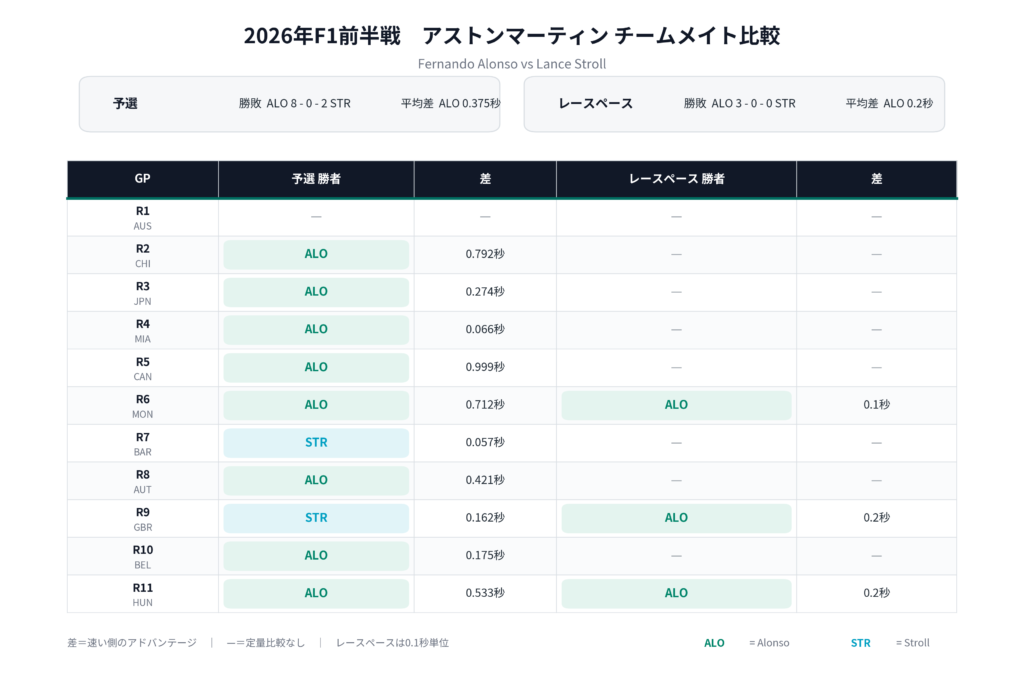Click the 0.2秒 race pace gap in R9 row
This screenshot has width=1024, height=698.
coord(876,518)
